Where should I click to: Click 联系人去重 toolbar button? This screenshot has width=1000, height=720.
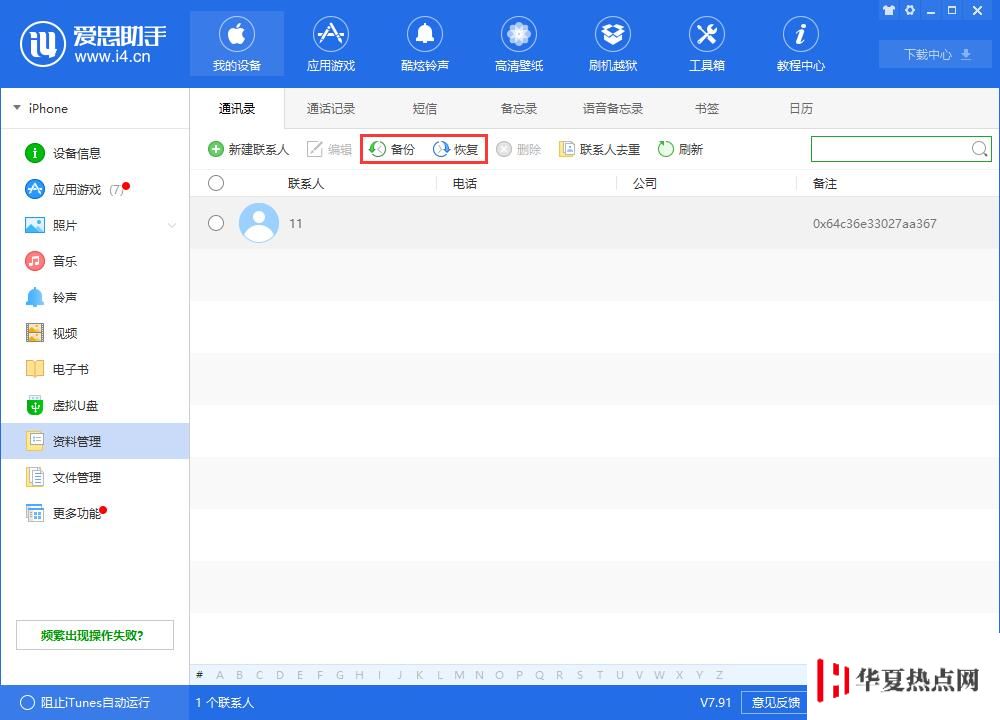click(599, 149)
